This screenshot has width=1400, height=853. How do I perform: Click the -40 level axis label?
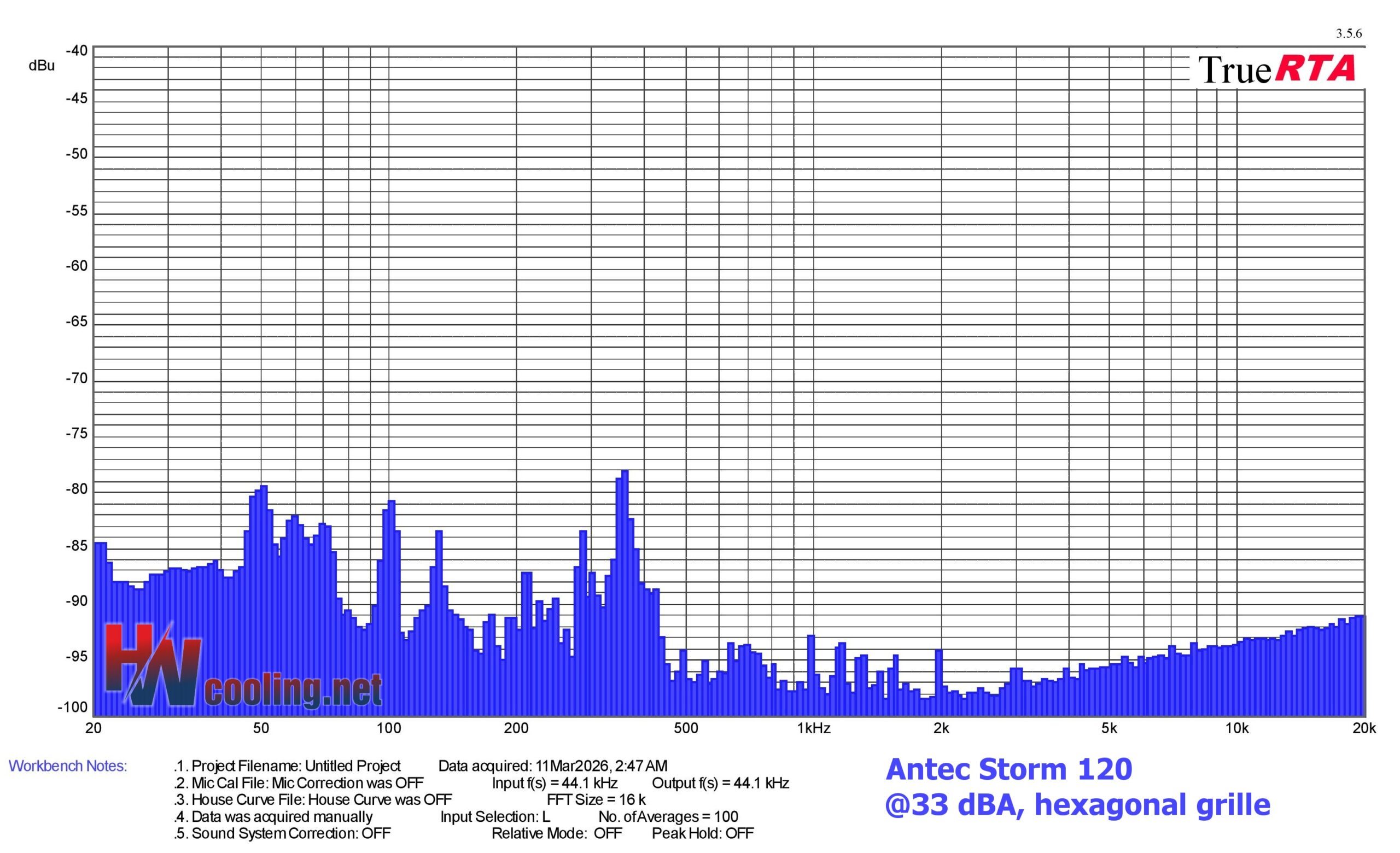pos(77,51)
